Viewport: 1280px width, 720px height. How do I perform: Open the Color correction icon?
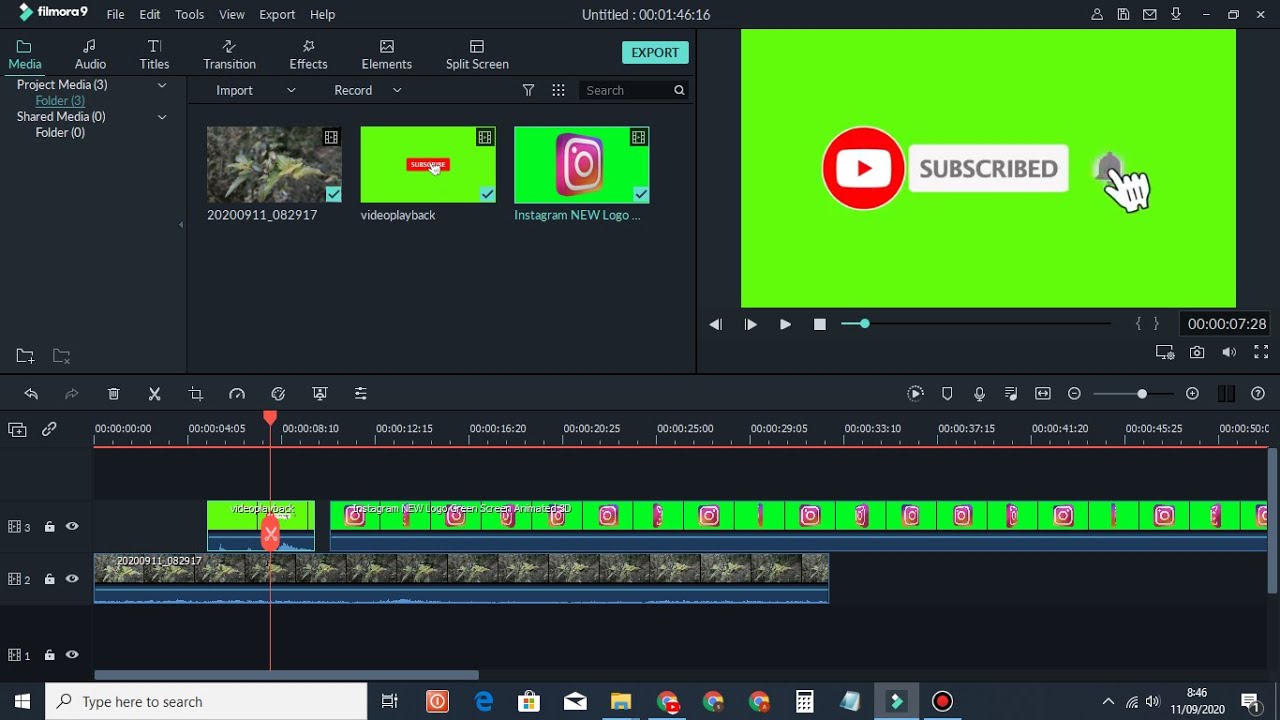click(x=278, y=394)
